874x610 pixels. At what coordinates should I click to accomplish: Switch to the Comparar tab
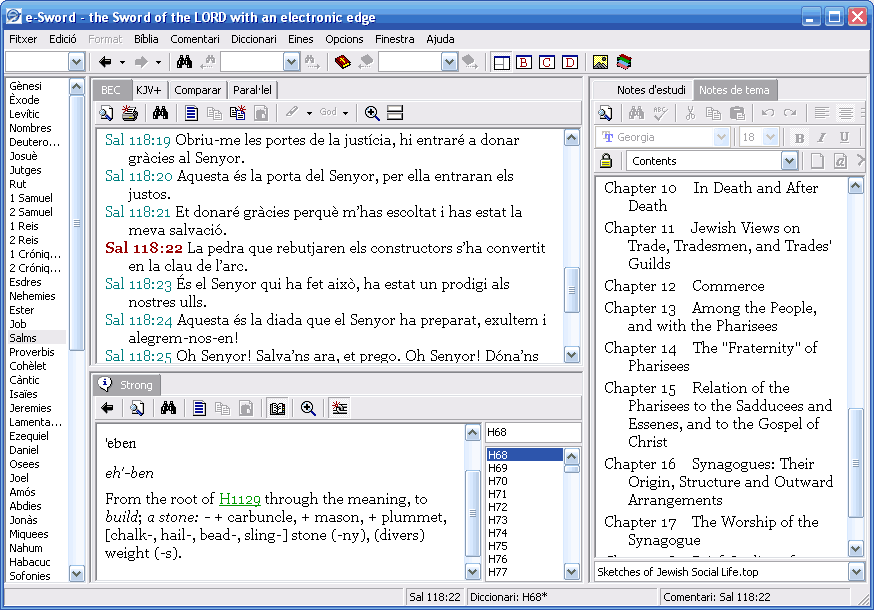pos(197,90)
